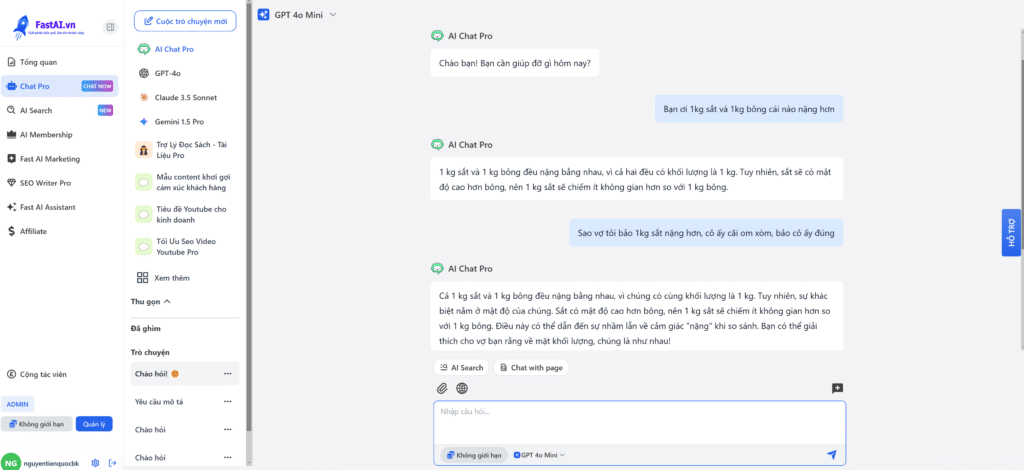Click the blue Quản lý button

click(94, 424)
